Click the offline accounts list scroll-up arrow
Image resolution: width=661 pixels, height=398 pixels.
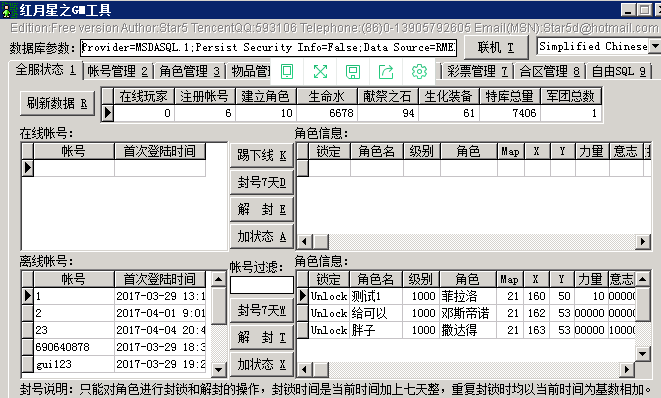coord(218,279)
